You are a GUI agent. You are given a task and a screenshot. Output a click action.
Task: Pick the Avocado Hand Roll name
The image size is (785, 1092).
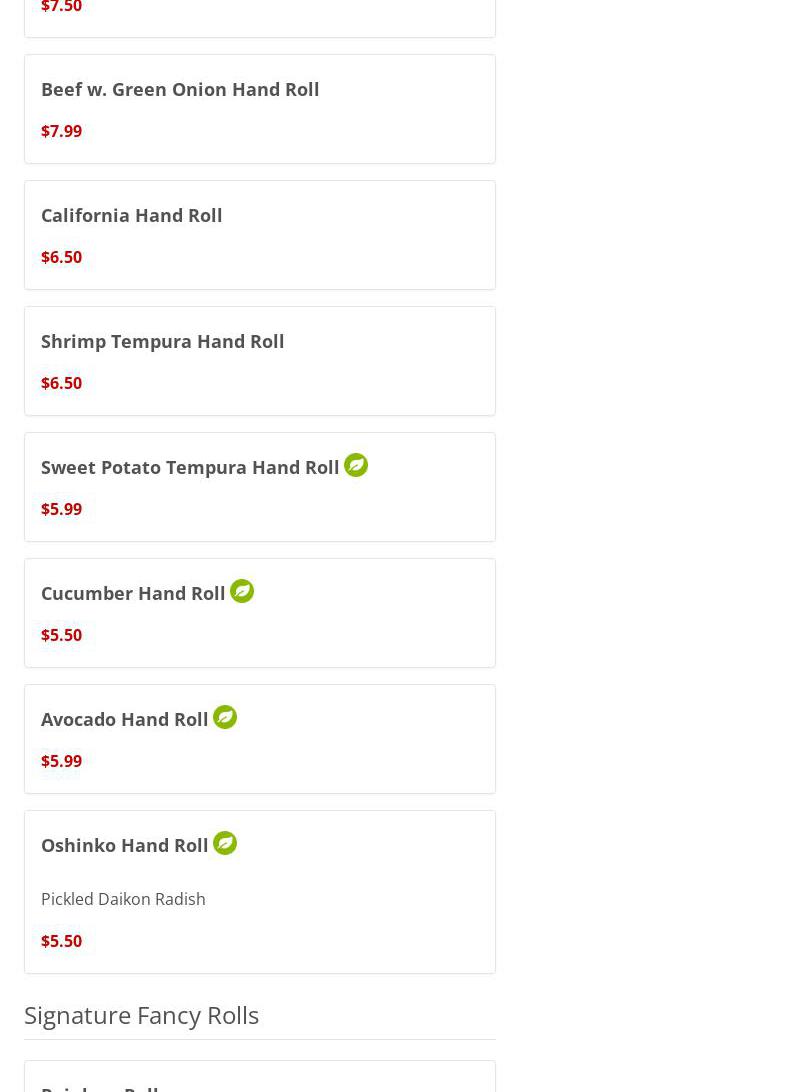coord(125,719)
